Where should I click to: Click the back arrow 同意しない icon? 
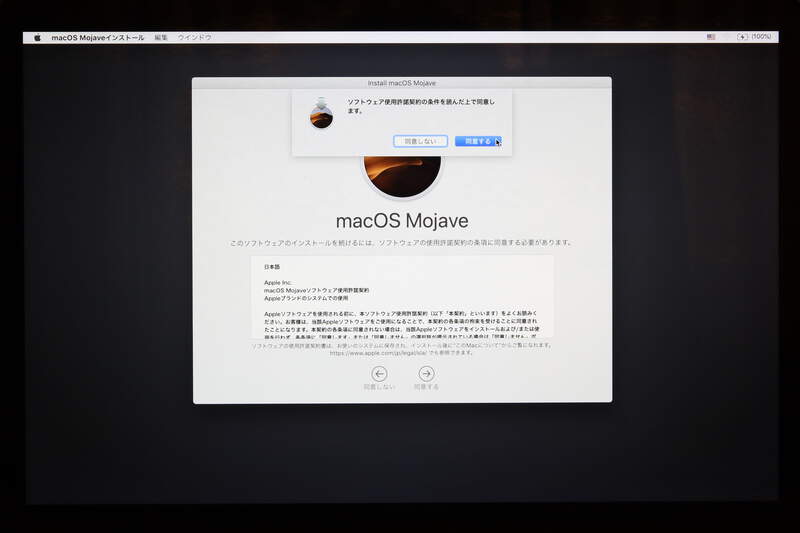pyautogui.click(x=379, y=374)
